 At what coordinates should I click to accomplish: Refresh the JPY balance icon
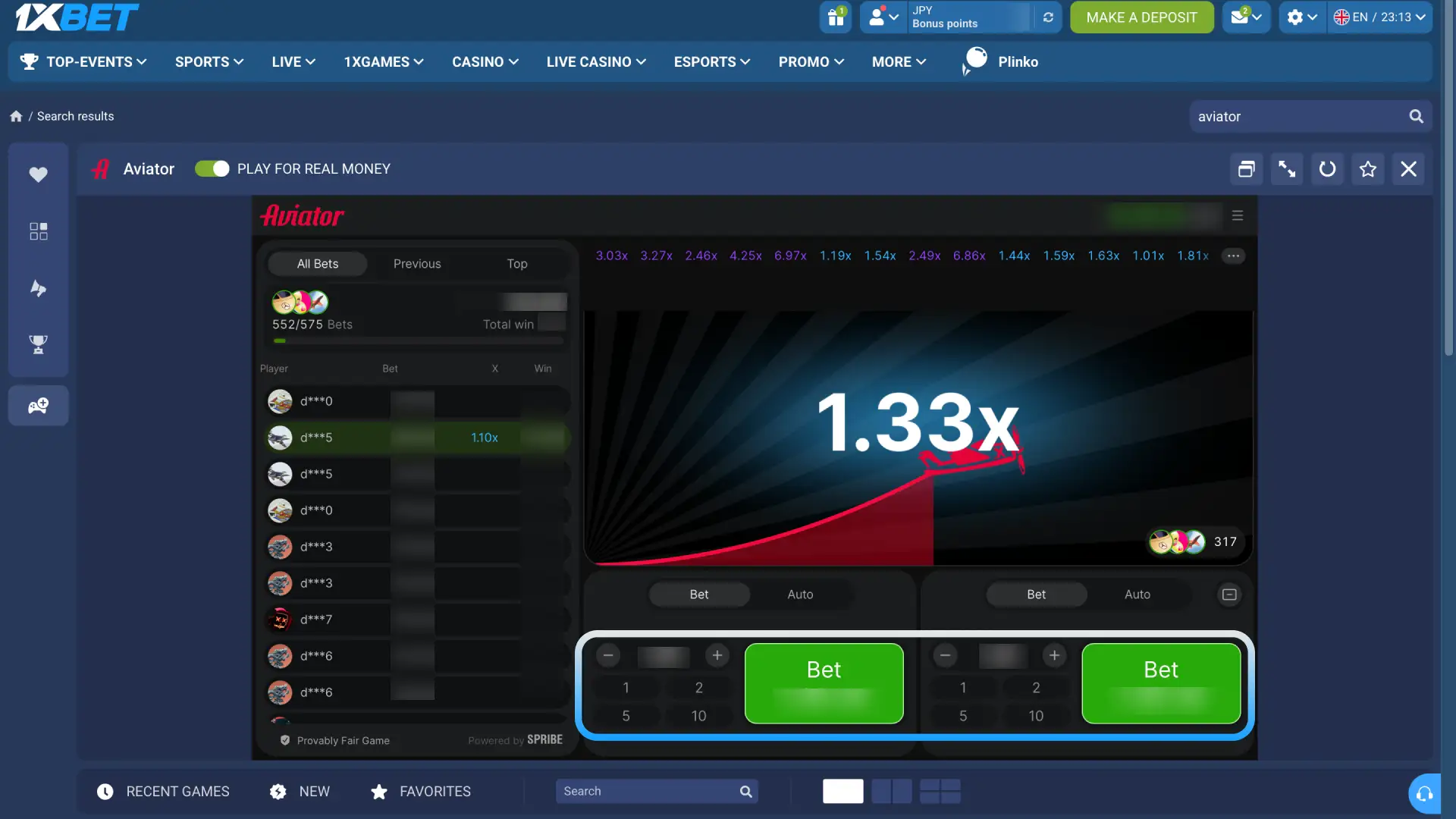point(1048,17)
